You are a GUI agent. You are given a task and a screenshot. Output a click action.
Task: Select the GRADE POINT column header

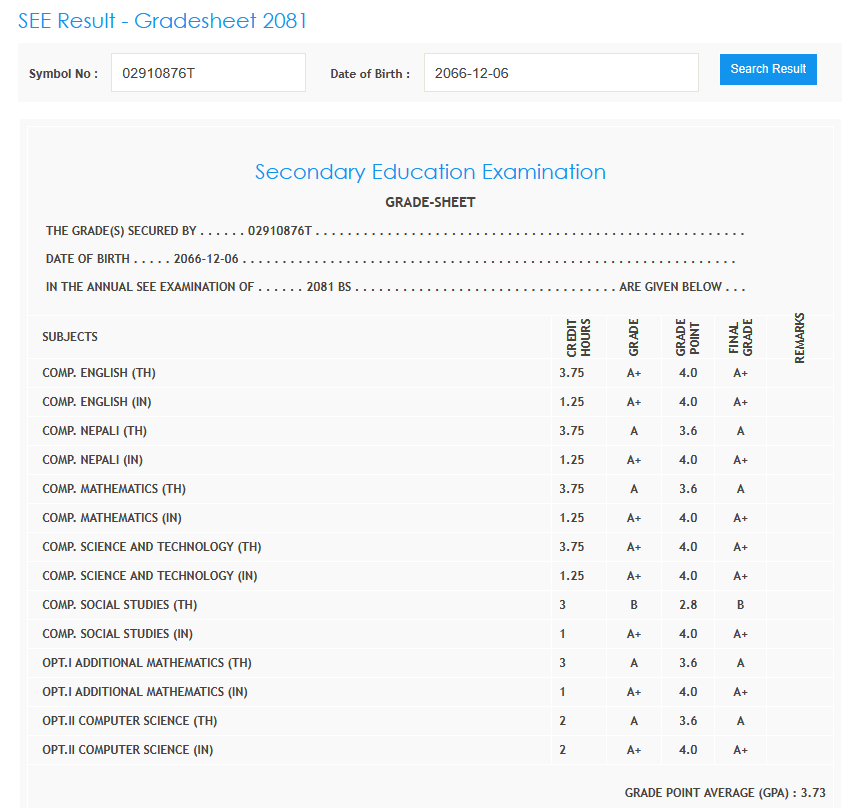coord(688,338)
